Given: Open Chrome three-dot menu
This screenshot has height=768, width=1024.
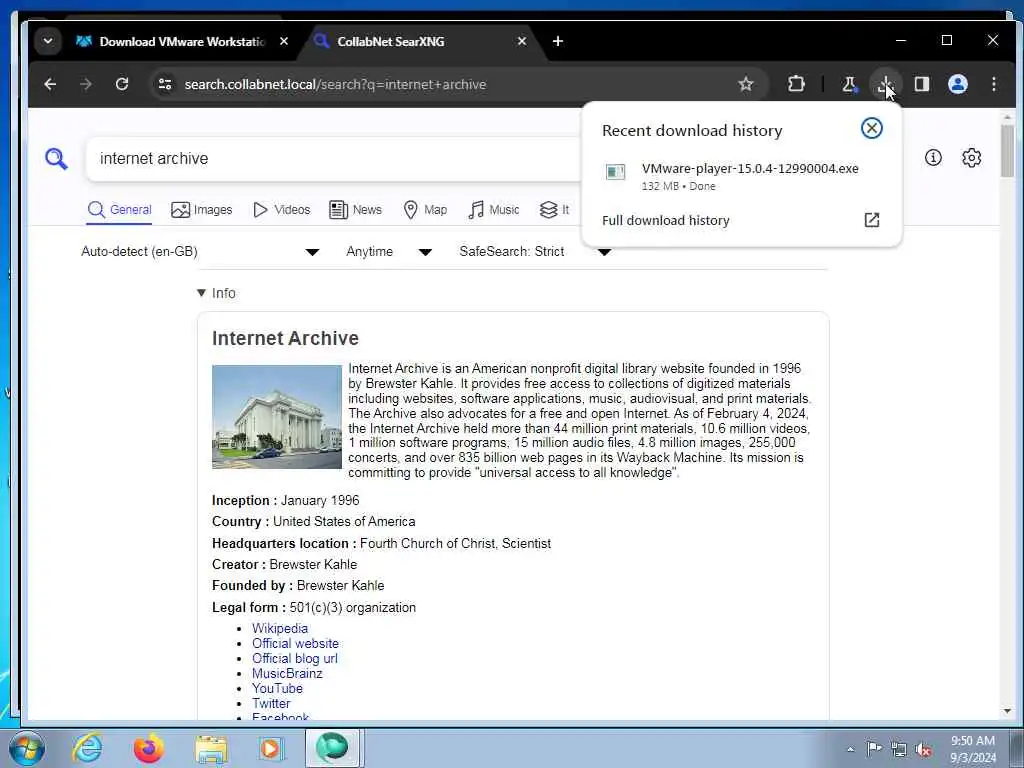Looking at the screenshot, I should pyautogui.click(x=993, y=84).
